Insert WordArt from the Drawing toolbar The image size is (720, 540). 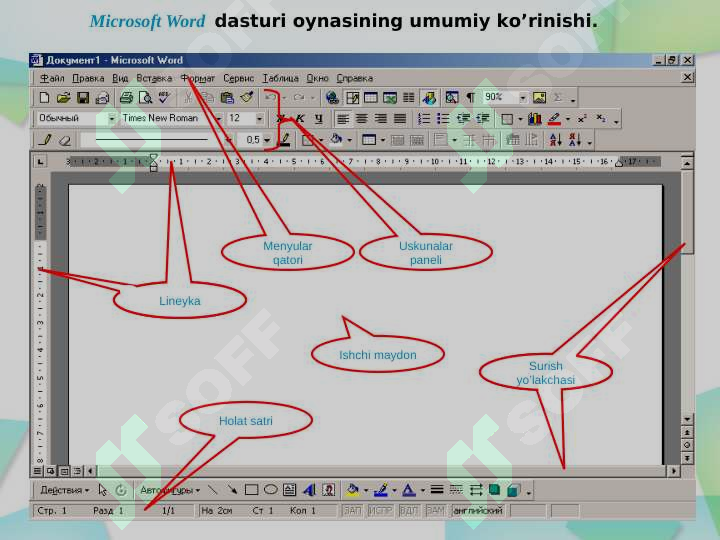pyautogui.click(x=309, y=490)
